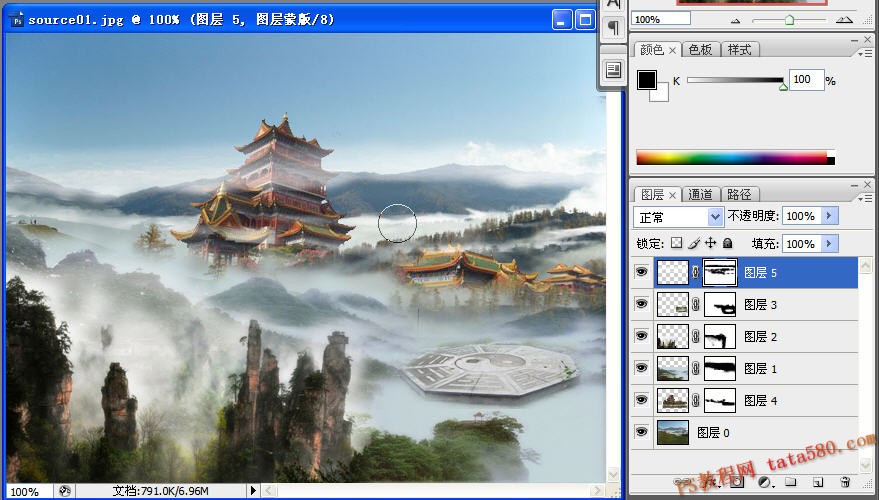The image size is (879, 500).
Task: Click the K grayscale slider track
Action: click(x=735, y=80)
